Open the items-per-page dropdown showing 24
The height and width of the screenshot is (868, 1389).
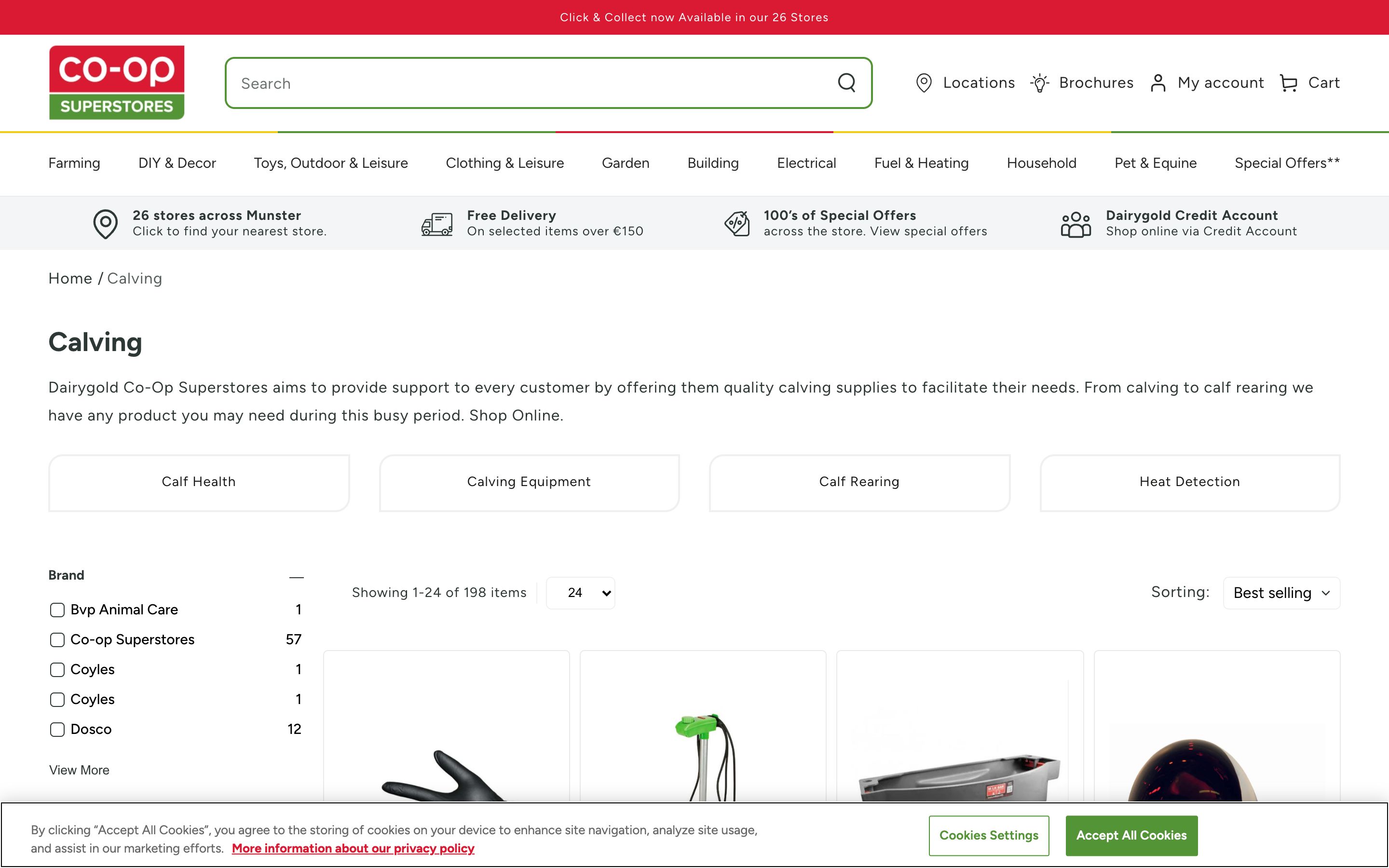580,593
